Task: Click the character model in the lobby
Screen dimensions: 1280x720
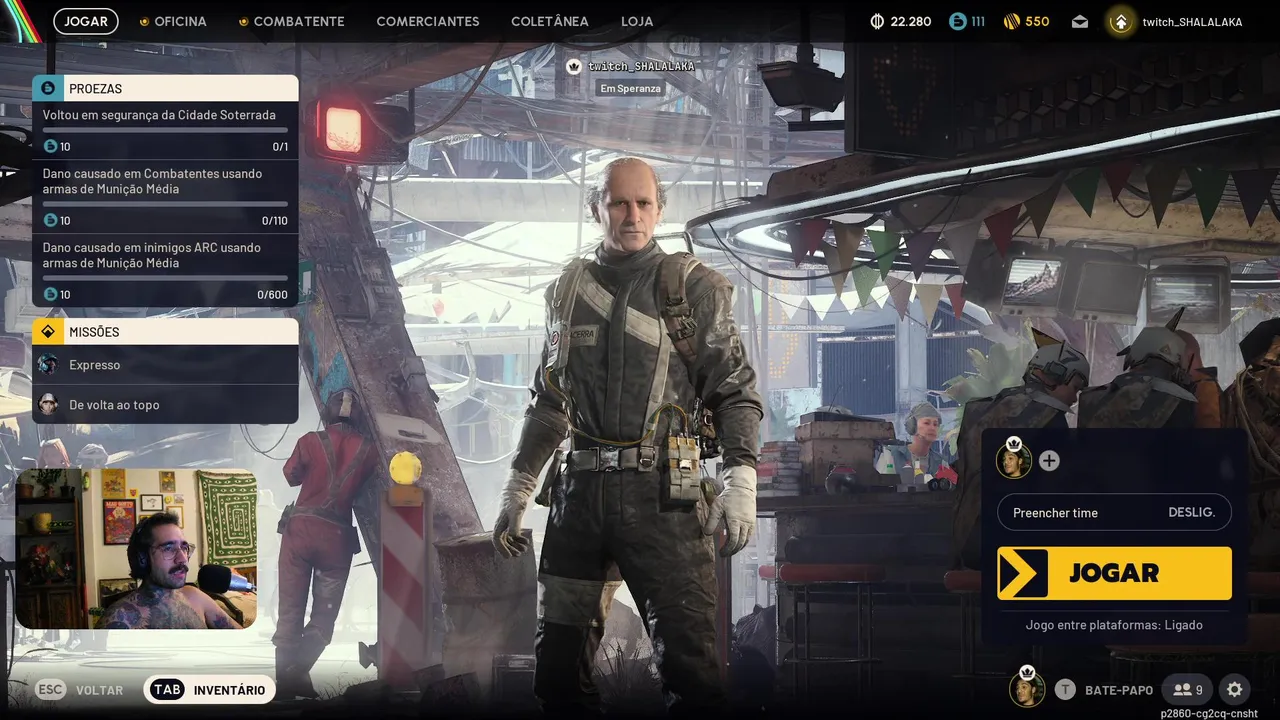Action: (x=630, y=430)
